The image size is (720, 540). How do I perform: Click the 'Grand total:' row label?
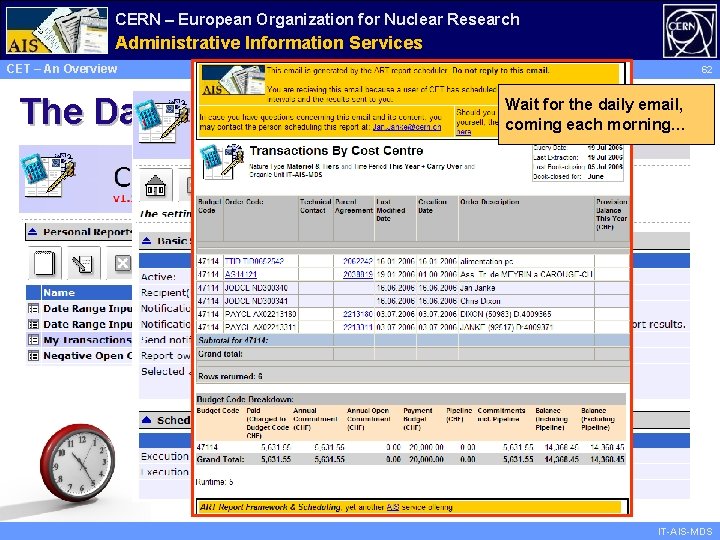click(x=220, y=354)
